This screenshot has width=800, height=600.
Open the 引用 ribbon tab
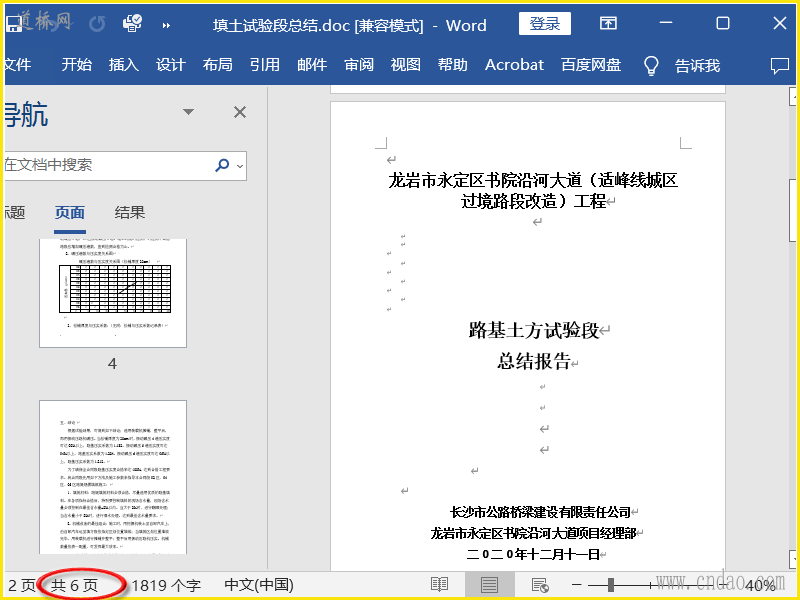(x=264, y=65)
